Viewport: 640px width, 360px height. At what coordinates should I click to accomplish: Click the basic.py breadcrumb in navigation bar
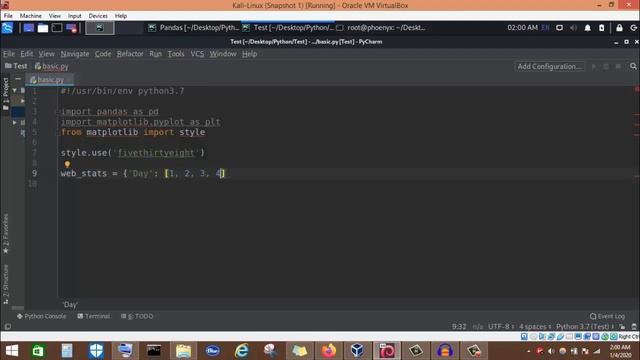(x=52, y=66)
